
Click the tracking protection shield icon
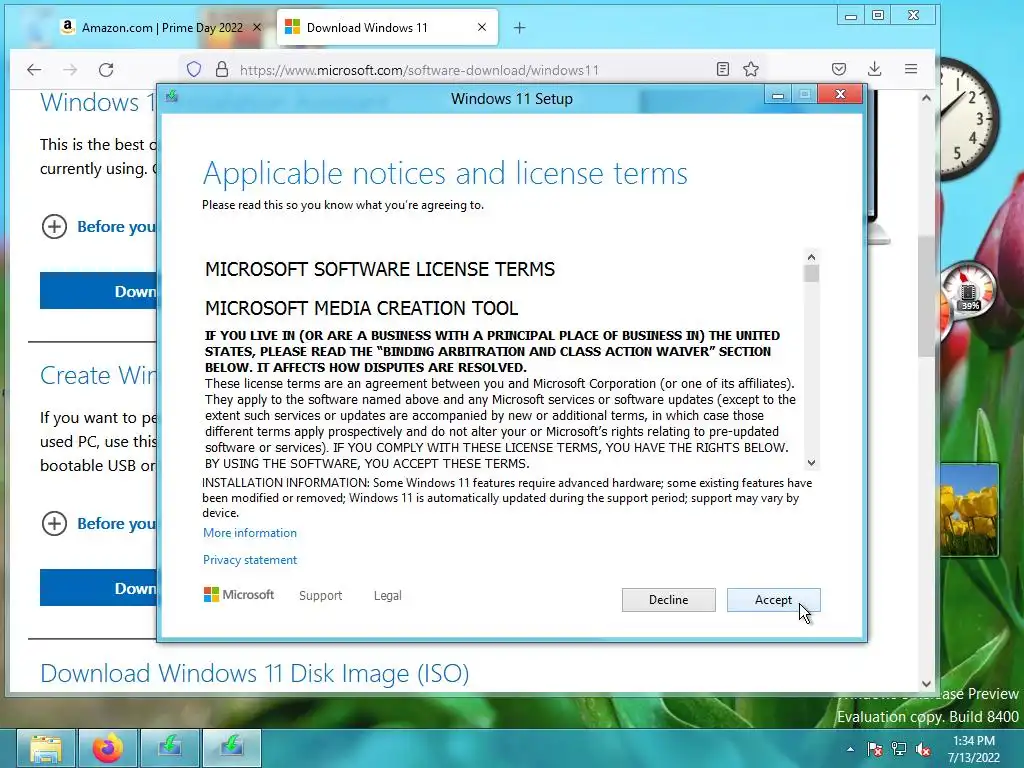click(x=194, y=69)
